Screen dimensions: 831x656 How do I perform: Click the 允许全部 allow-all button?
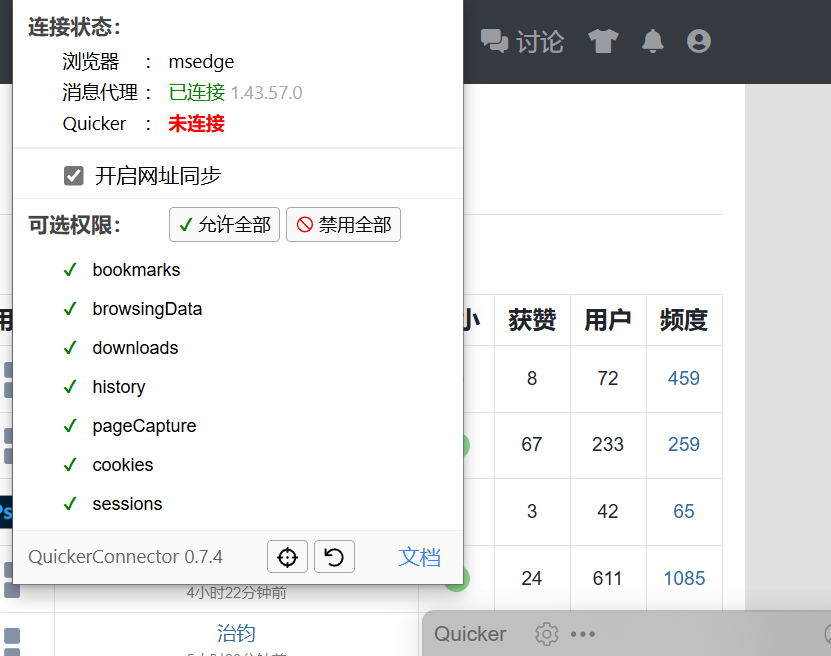[224, 225]
